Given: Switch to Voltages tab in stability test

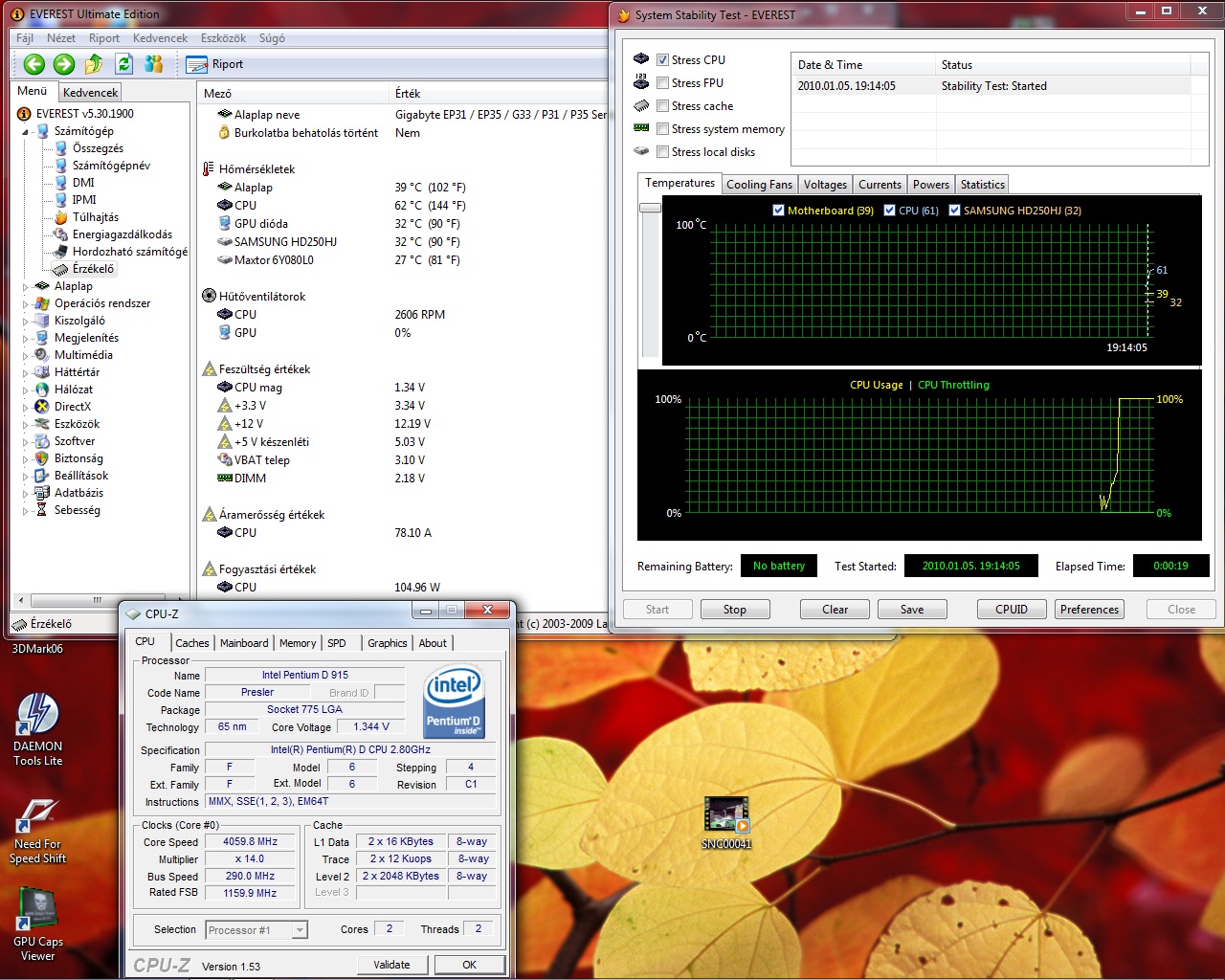Looking at the screenshot, I should [825, 185].
